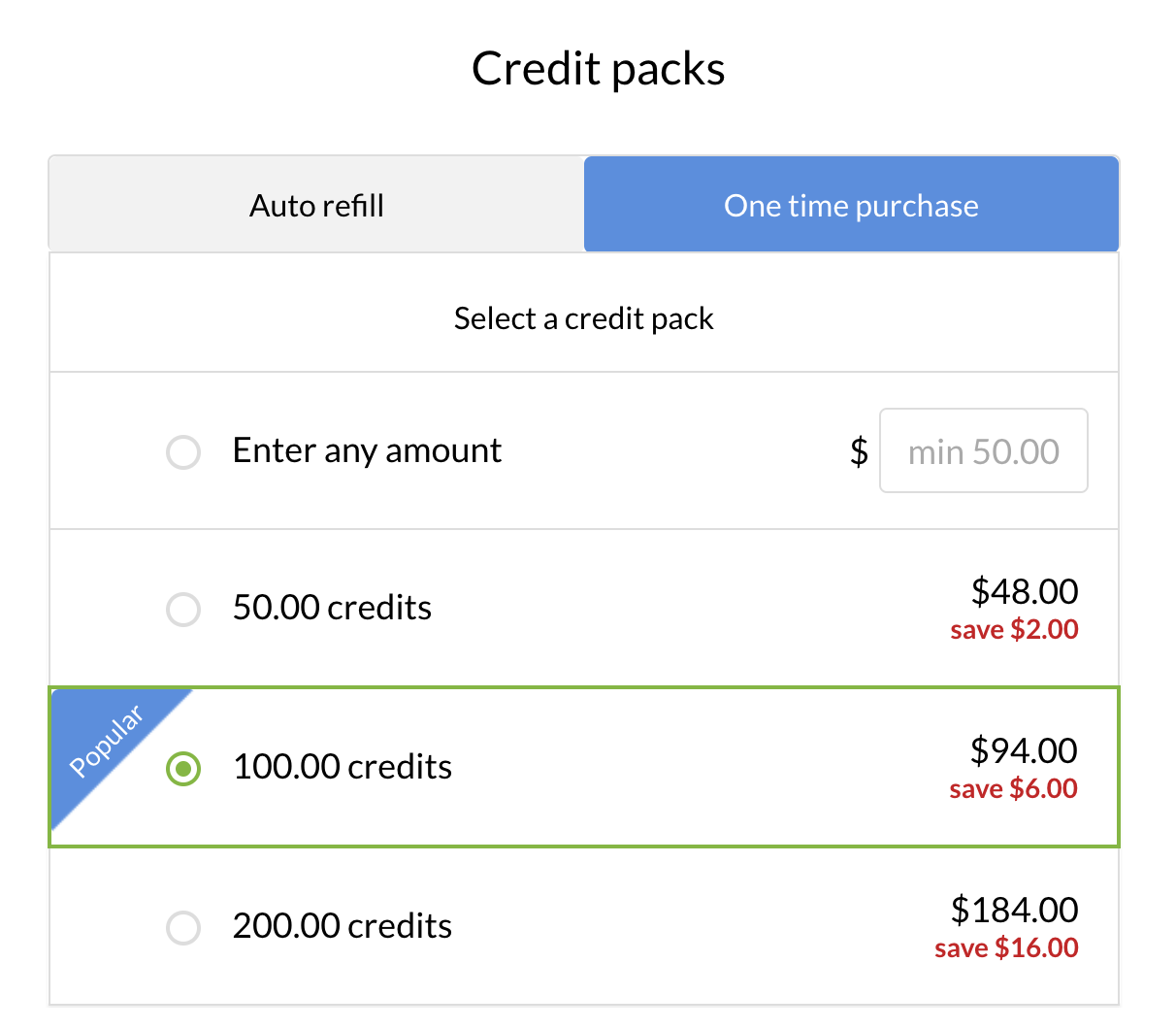Select the Enter any amount radio button
The image size is (1176, 1029).
[x=183, y=452]
